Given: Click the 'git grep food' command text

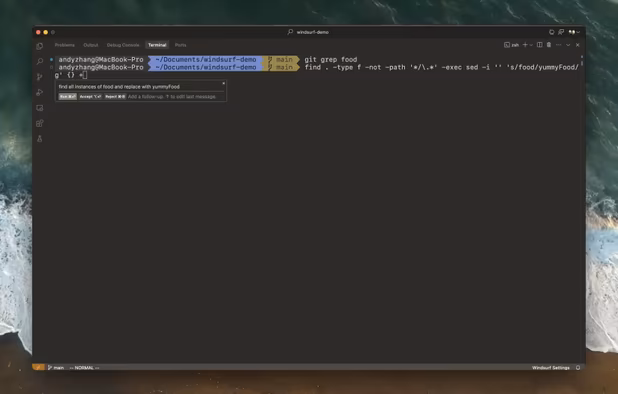Looking at the screenshot, I should (x=331, y=59).
